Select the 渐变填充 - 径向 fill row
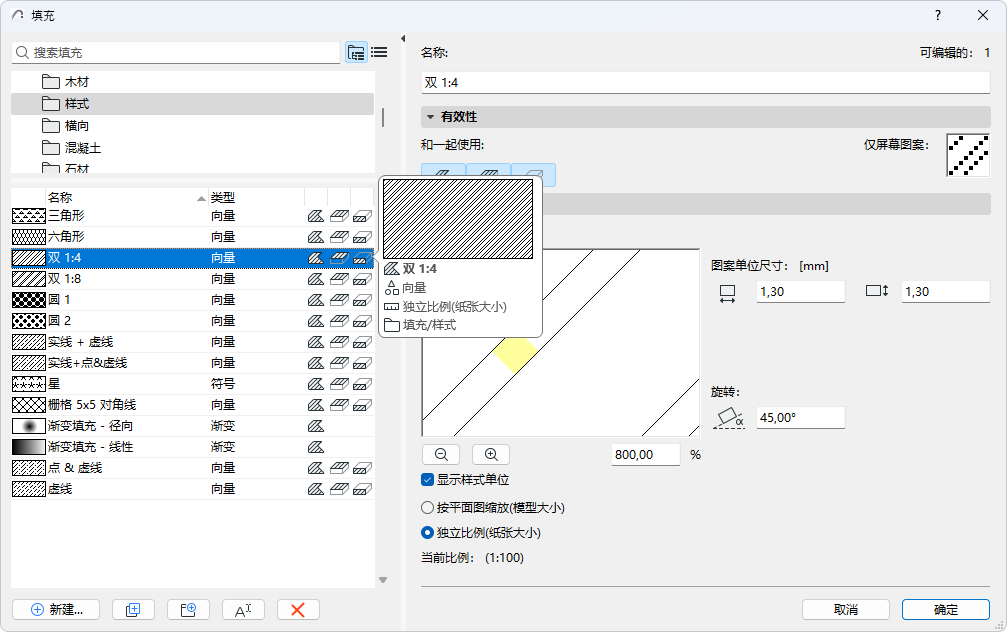The image size is (1007, 632). [x=192, y=426]
